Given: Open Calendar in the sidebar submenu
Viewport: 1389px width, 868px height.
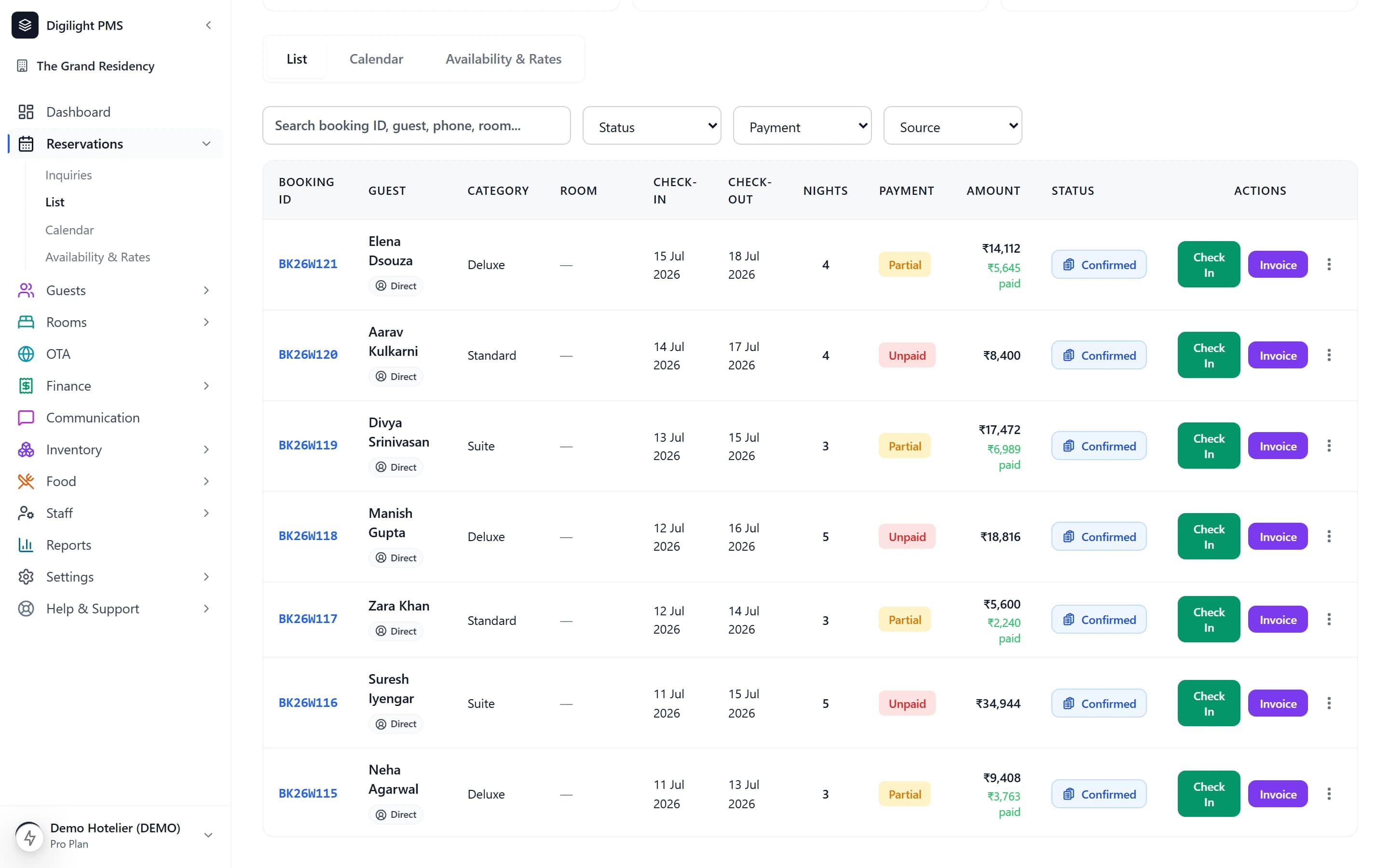Looking at the screenshot, I should tap(69, 230).
